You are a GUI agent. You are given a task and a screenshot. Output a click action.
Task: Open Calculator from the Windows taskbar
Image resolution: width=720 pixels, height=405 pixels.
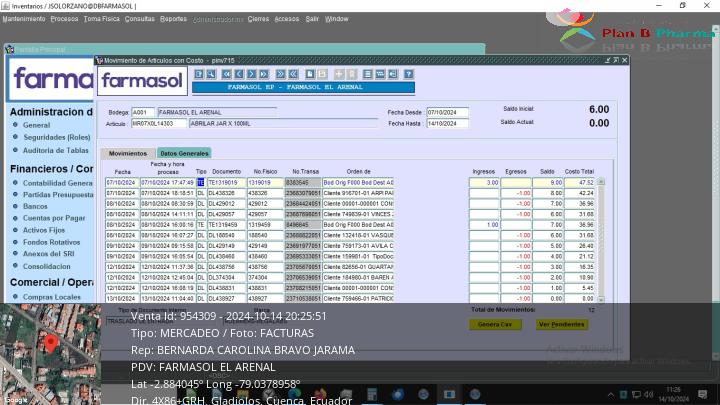(372, 394)
